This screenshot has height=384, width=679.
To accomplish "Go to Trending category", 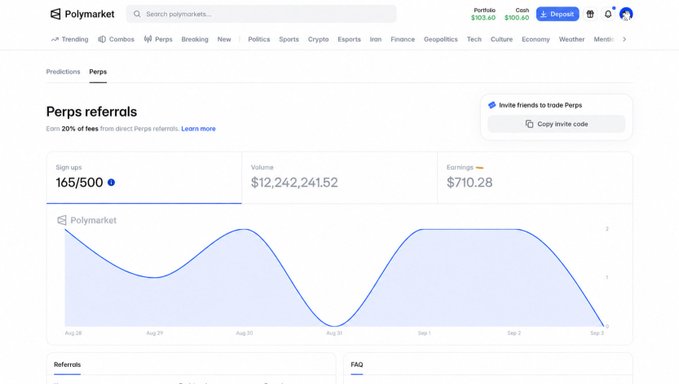I will (x=70, y=39).
